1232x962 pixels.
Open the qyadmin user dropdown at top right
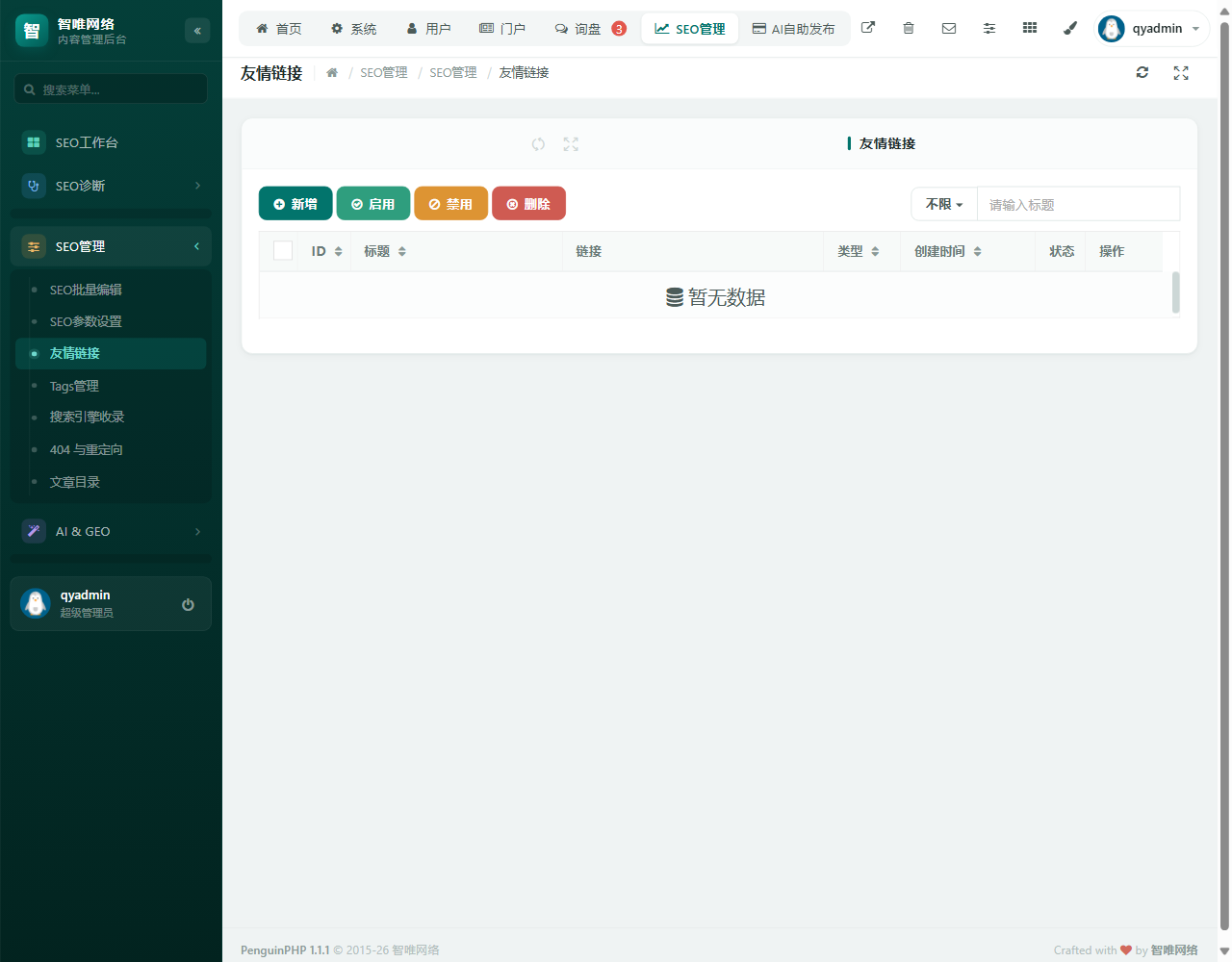(1152, 29)
